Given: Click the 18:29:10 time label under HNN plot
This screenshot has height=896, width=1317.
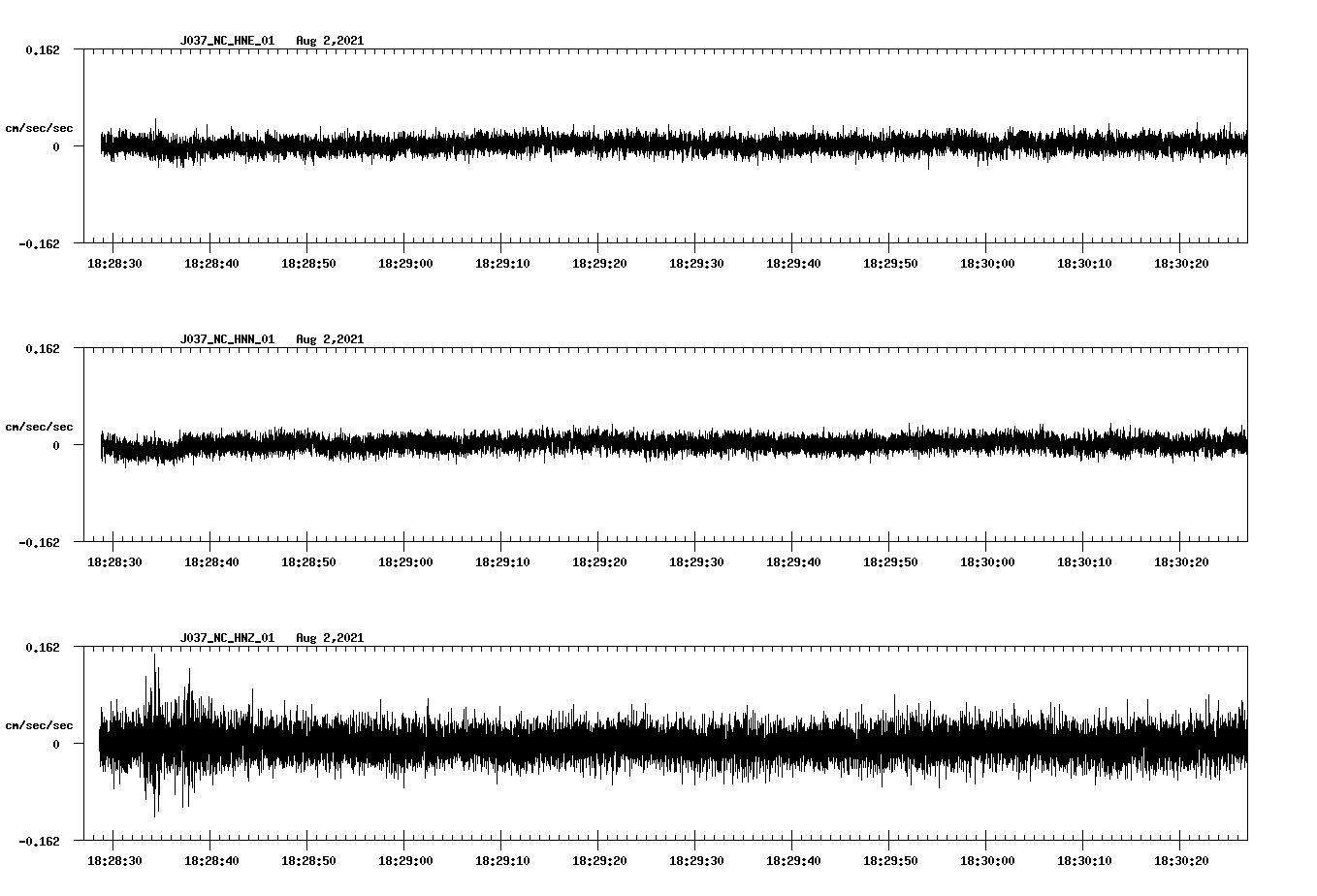Looking at the screenshot, I should pyautogui.click(x=502, y=562).
